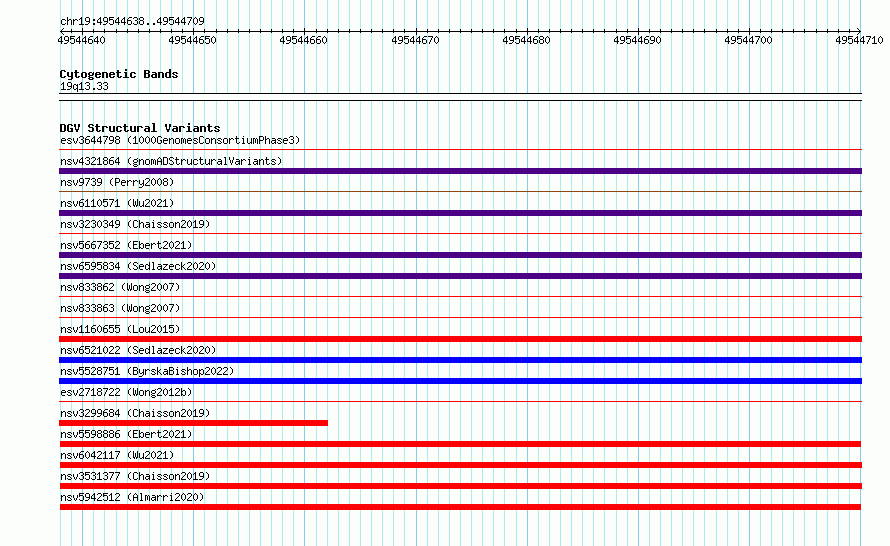Open variant nsv3531377 (Chaisson2019)

pyautogui.click(x=135, y=476)
